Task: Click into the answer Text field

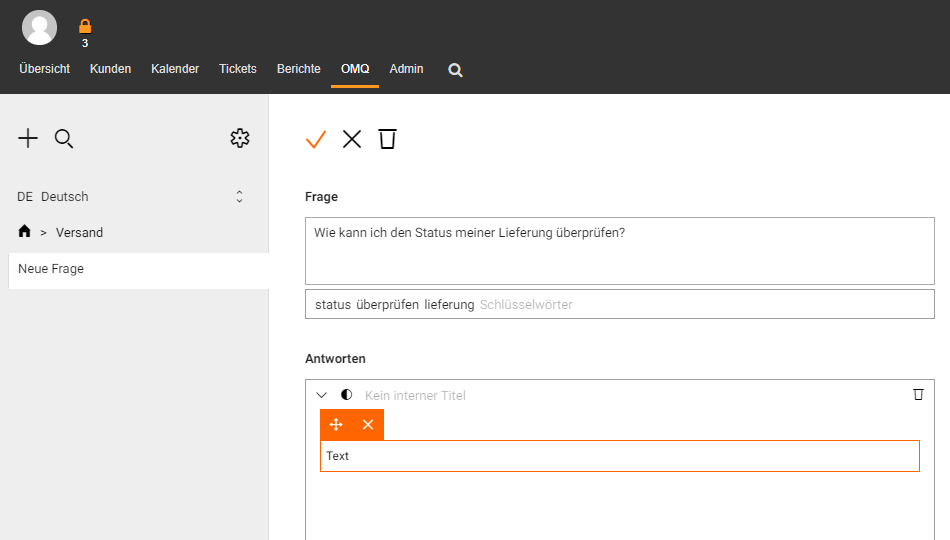Action: point(620,456)
